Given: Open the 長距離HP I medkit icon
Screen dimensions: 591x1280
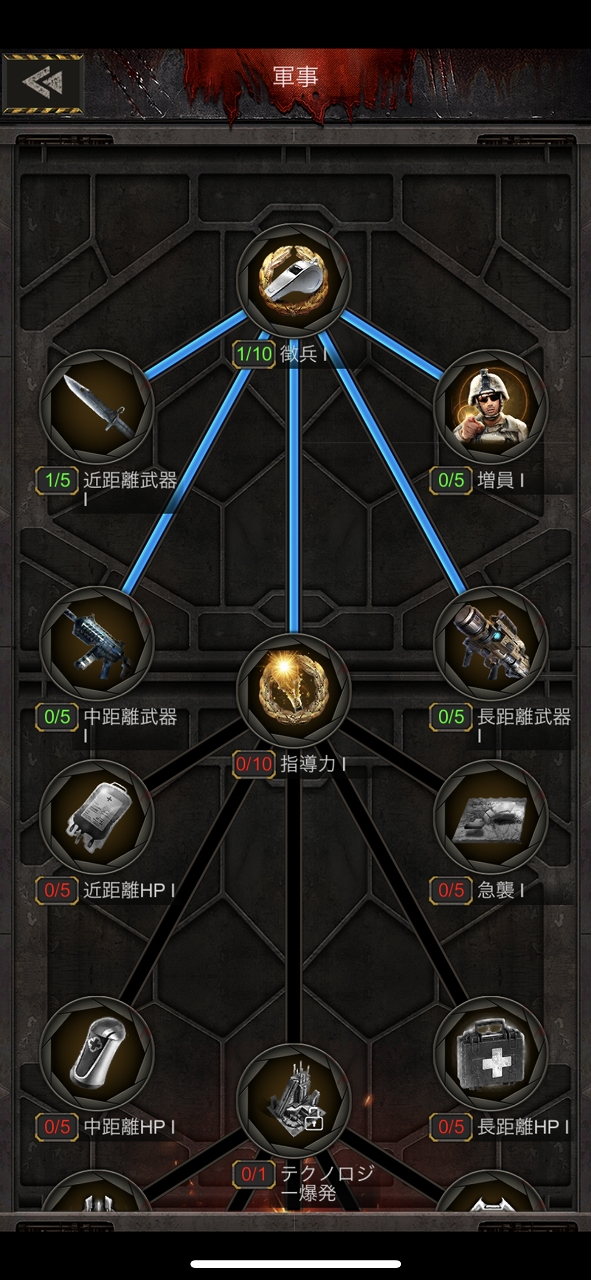Looking at the screenshot, I should point(490,1054).
